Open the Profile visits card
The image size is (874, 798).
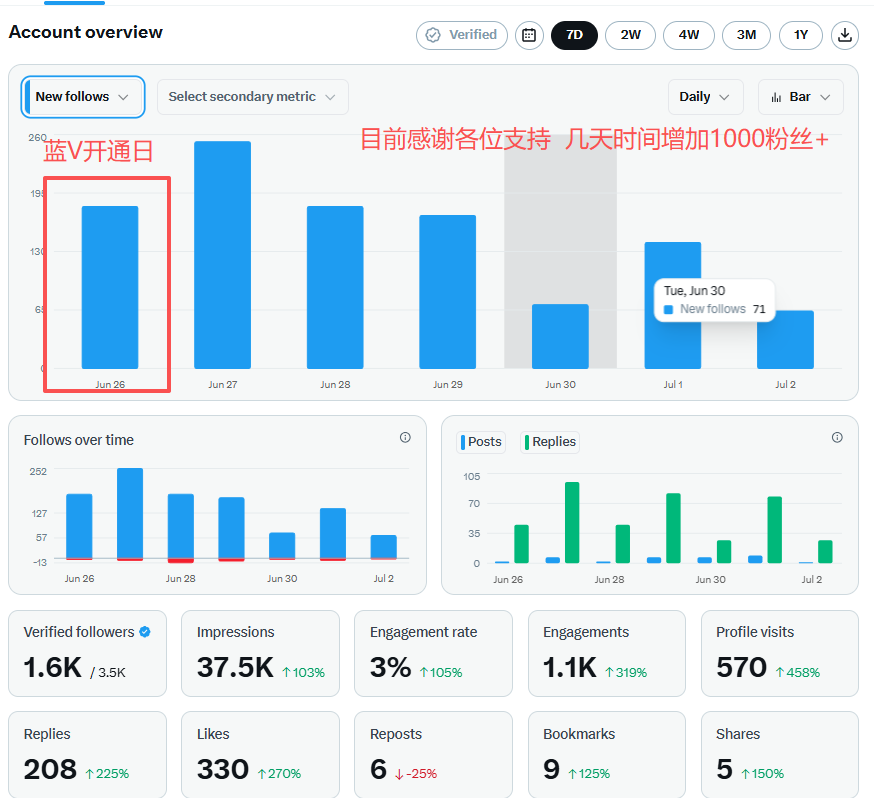click(780, 653)
